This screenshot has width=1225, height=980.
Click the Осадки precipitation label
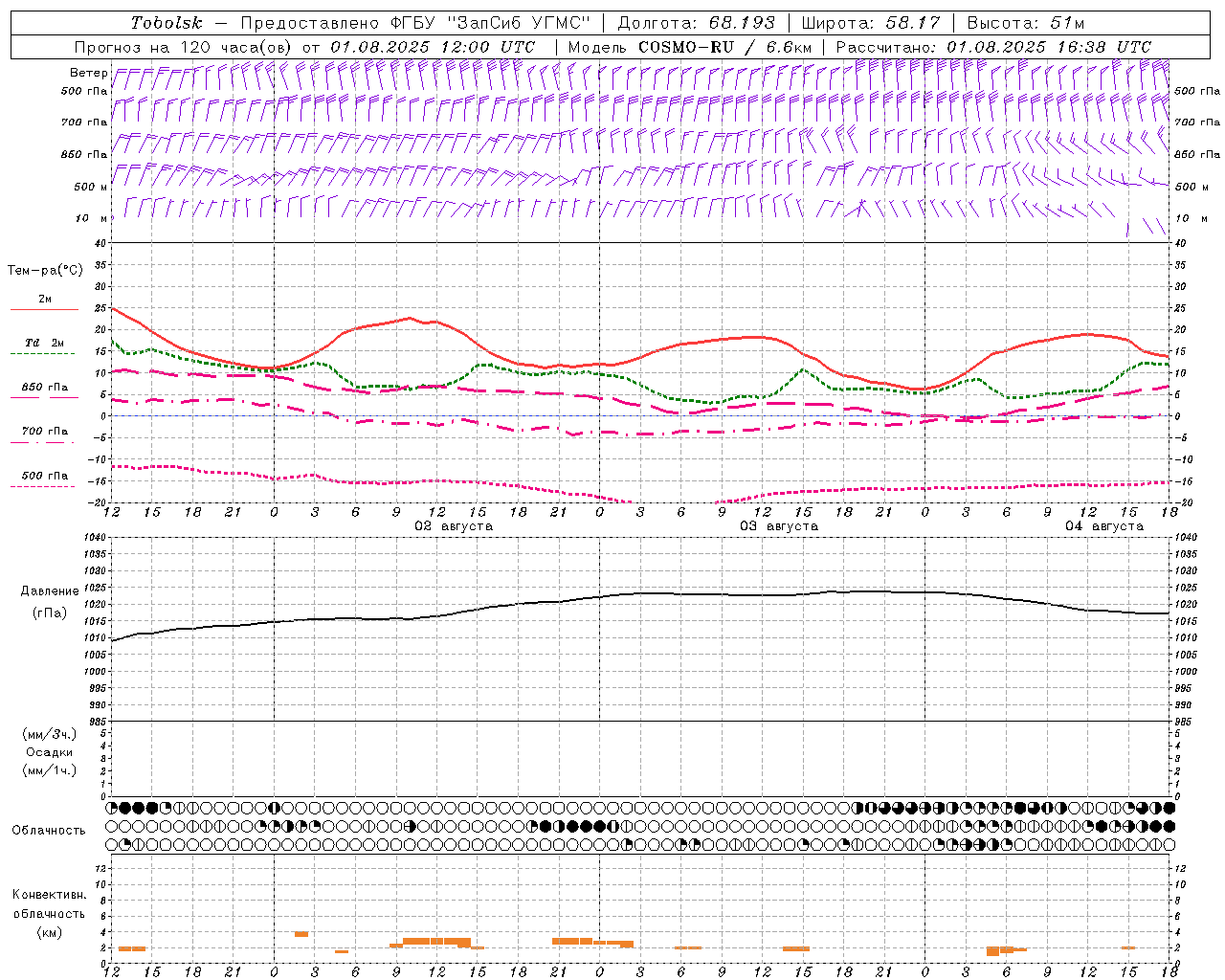tap(50, 752)
